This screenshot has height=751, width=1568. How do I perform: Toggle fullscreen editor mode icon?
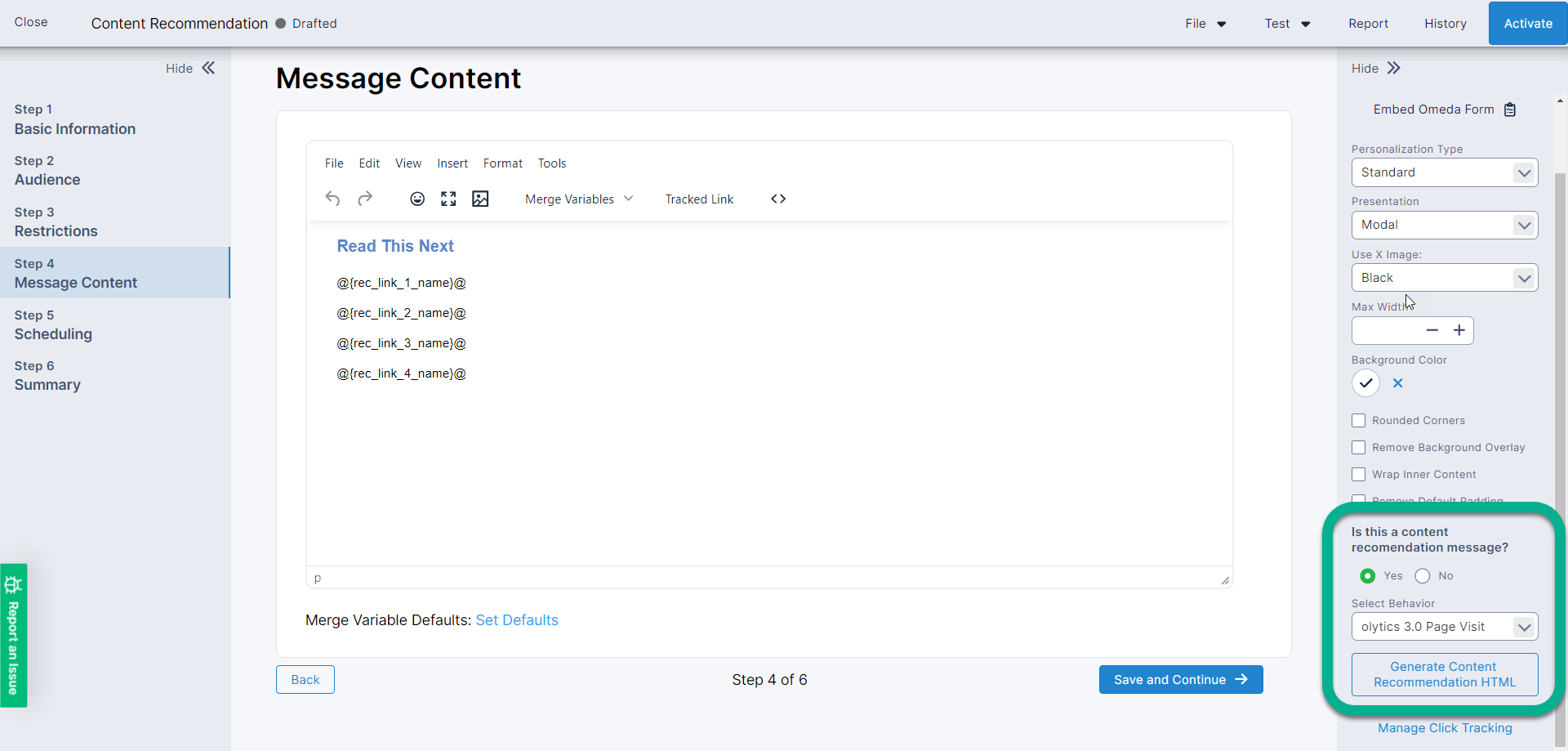pos(448,199)
